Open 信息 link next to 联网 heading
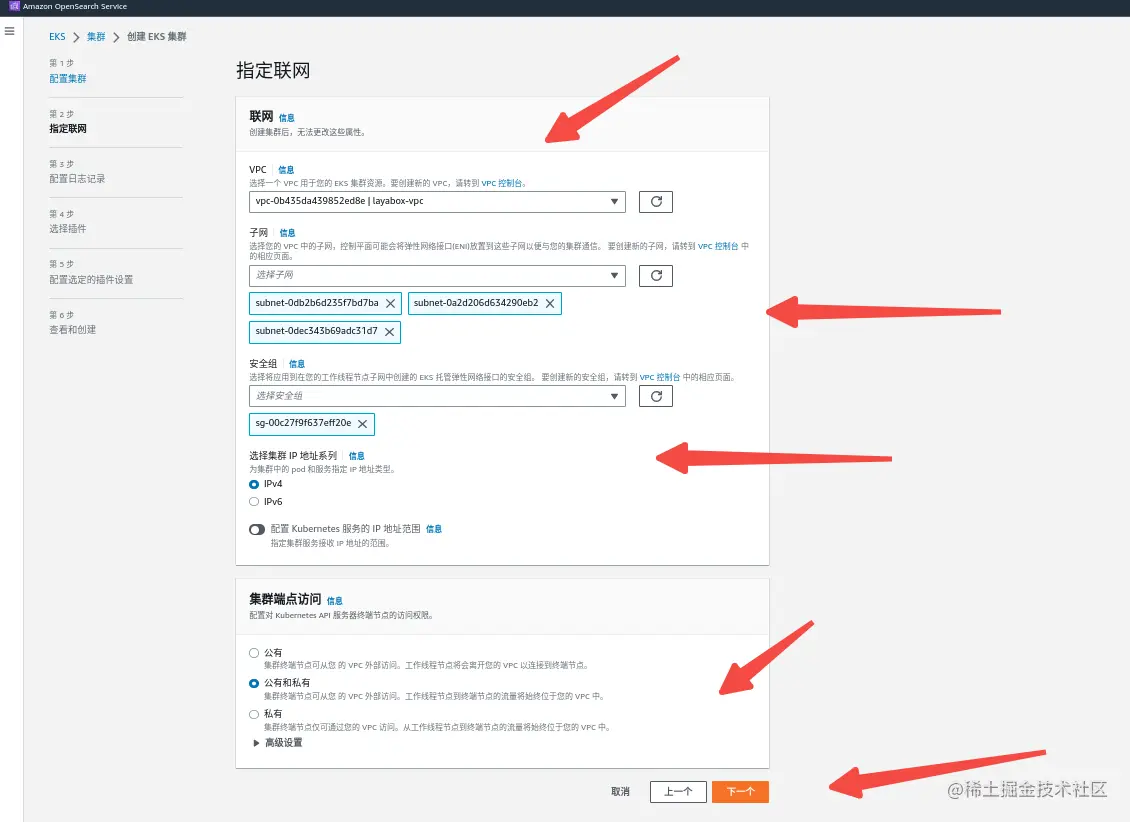Screen dimensions: 1130x822 286,118
